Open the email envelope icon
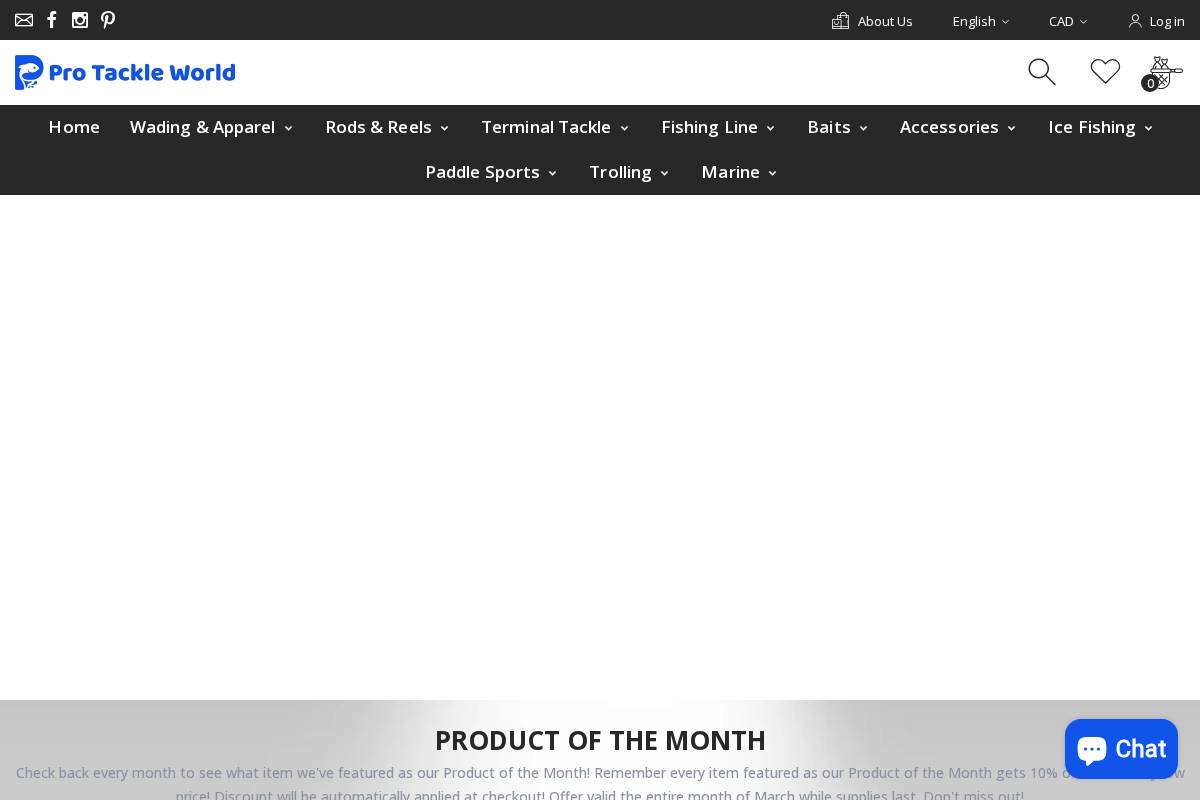This screenshot has height=800, width=1200. click(x=23, y=20)
